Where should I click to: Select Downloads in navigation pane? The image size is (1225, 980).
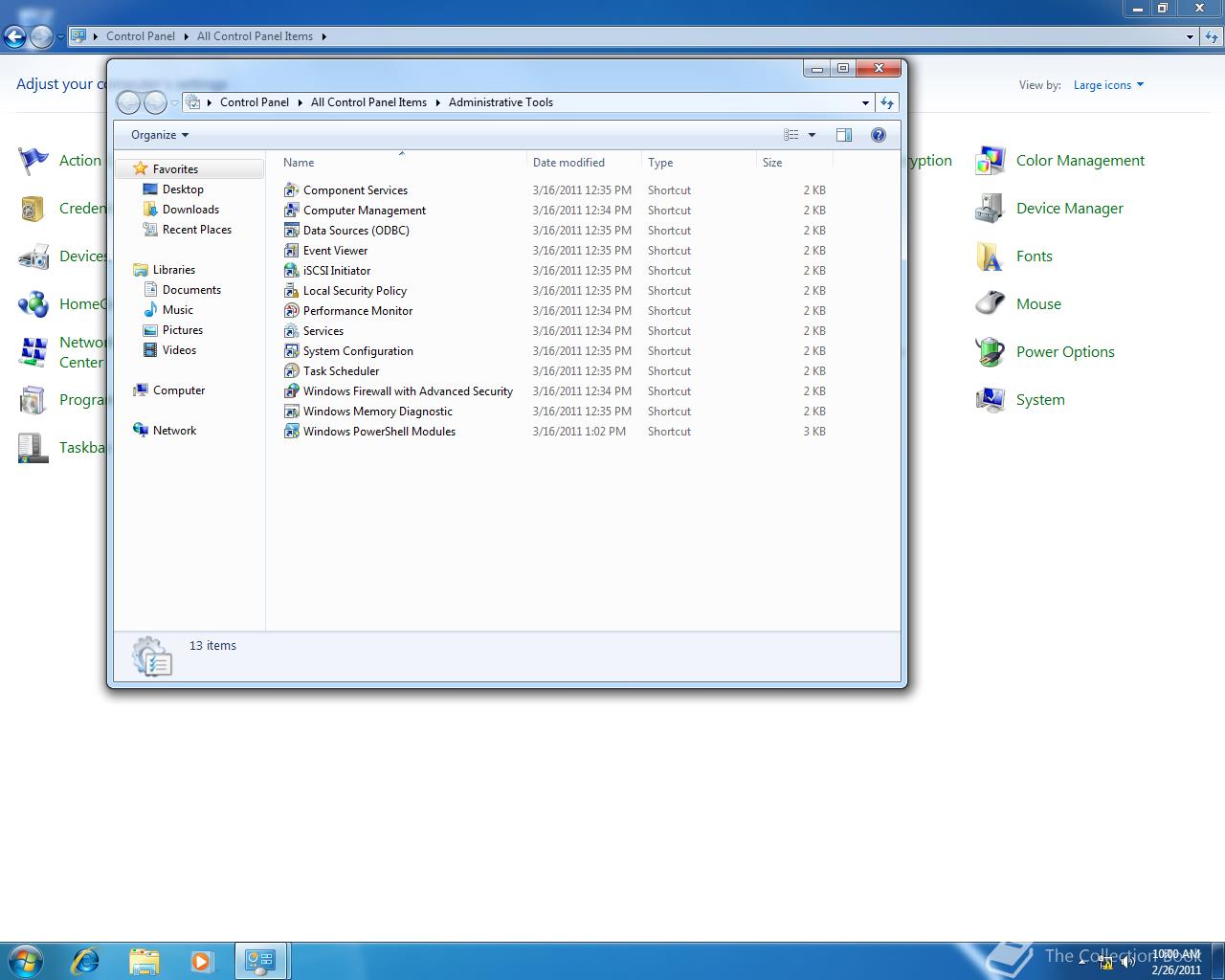[x=190, y=210]
